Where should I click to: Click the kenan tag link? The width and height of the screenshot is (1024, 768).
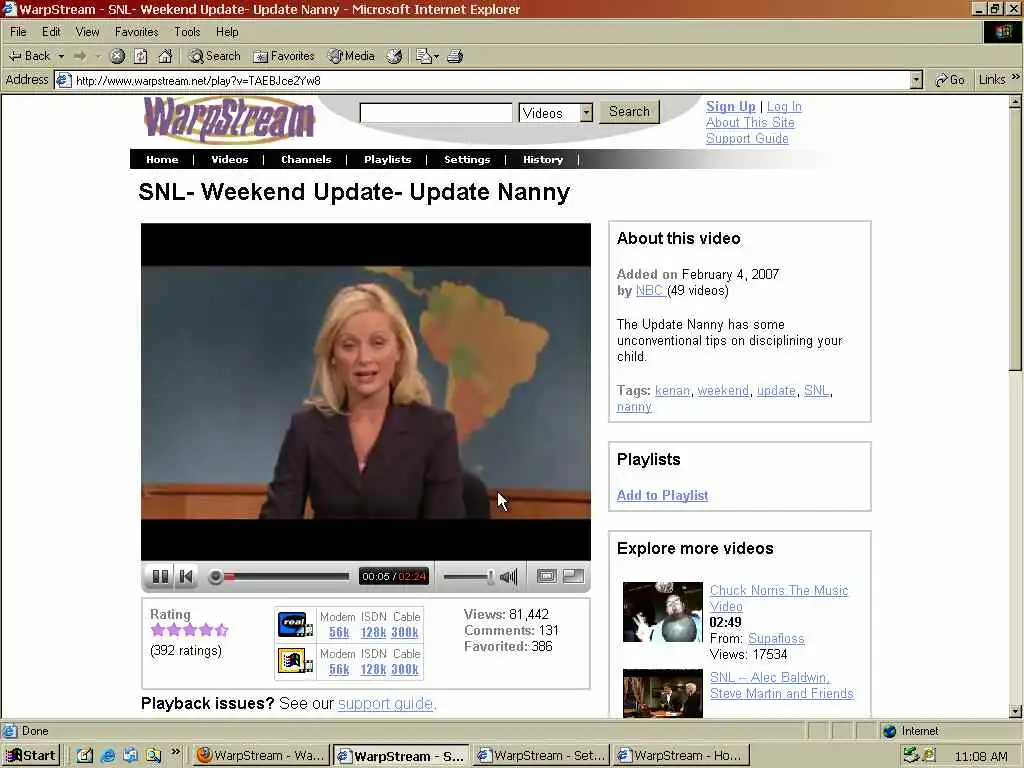672,391
